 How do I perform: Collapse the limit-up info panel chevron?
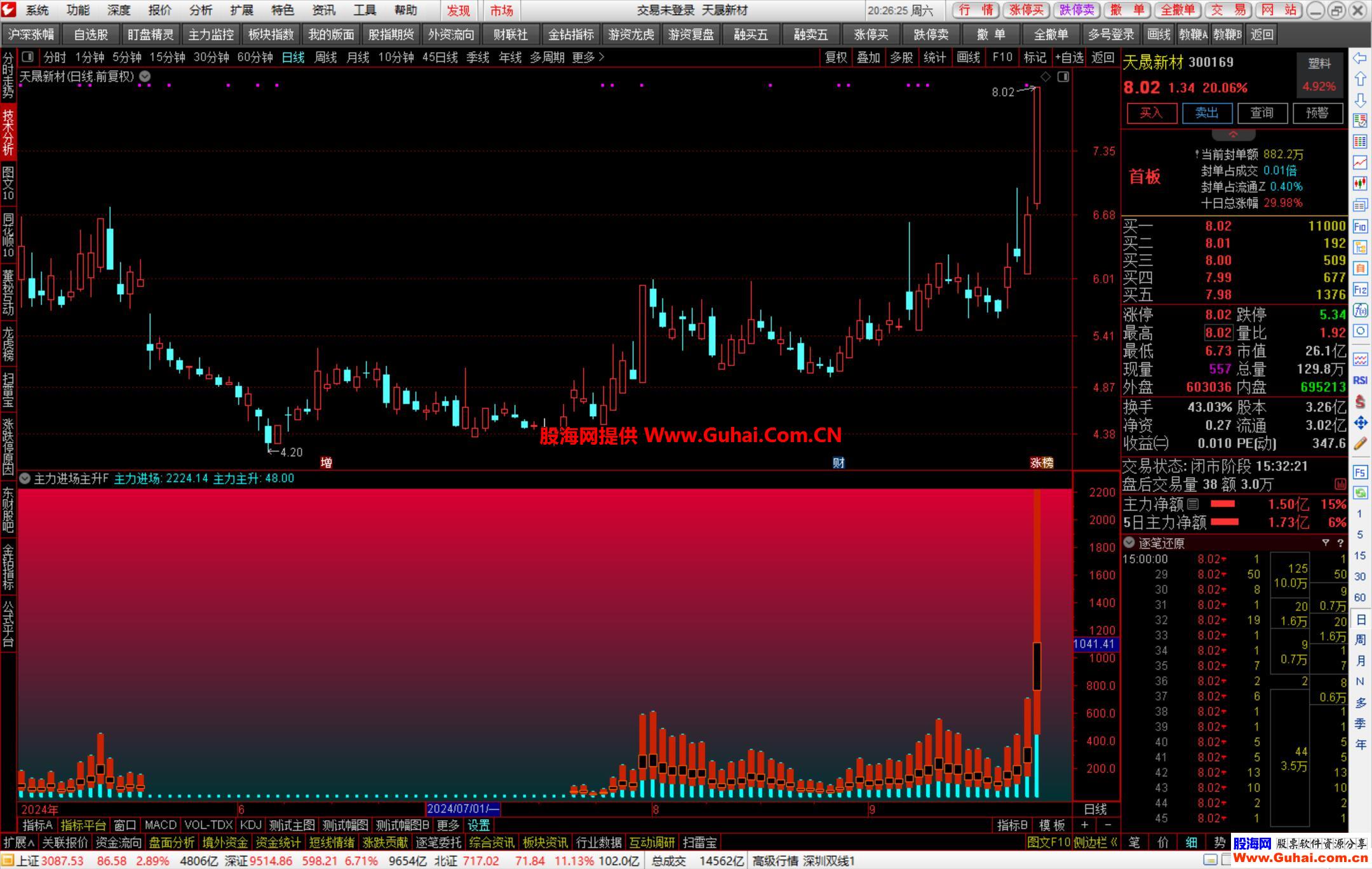1233,135
